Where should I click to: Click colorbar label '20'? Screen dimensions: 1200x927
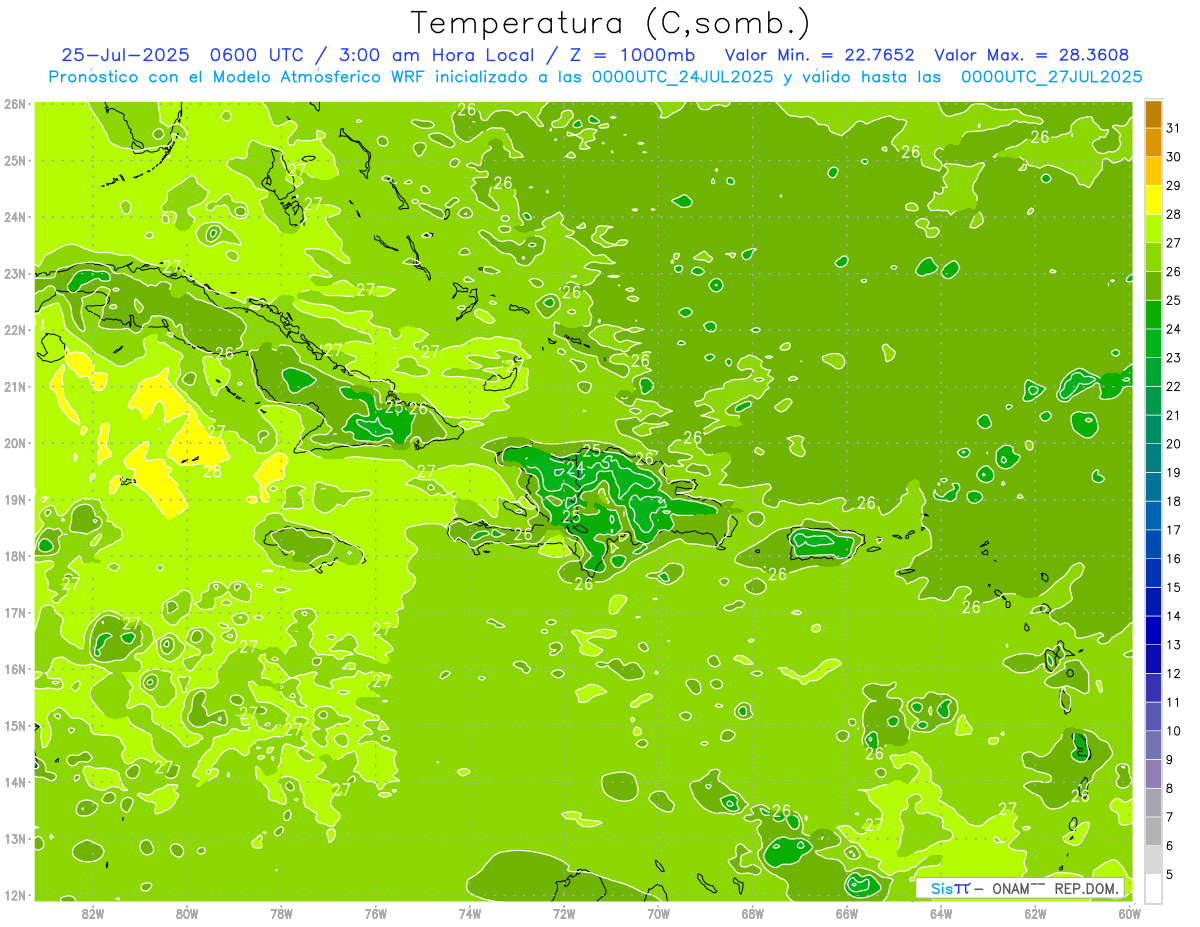(x=1174, y=444)
